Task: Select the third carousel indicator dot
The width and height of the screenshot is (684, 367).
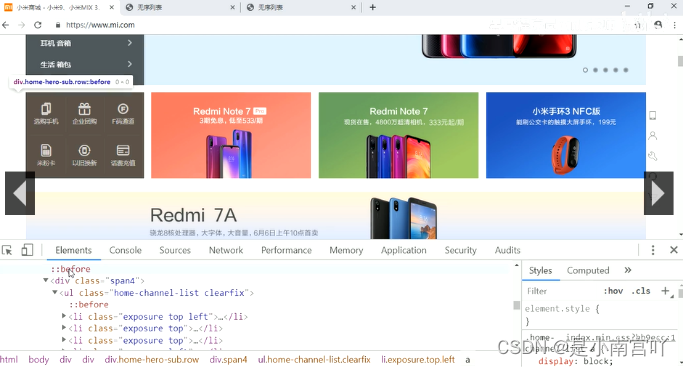Action: [605, 70]
